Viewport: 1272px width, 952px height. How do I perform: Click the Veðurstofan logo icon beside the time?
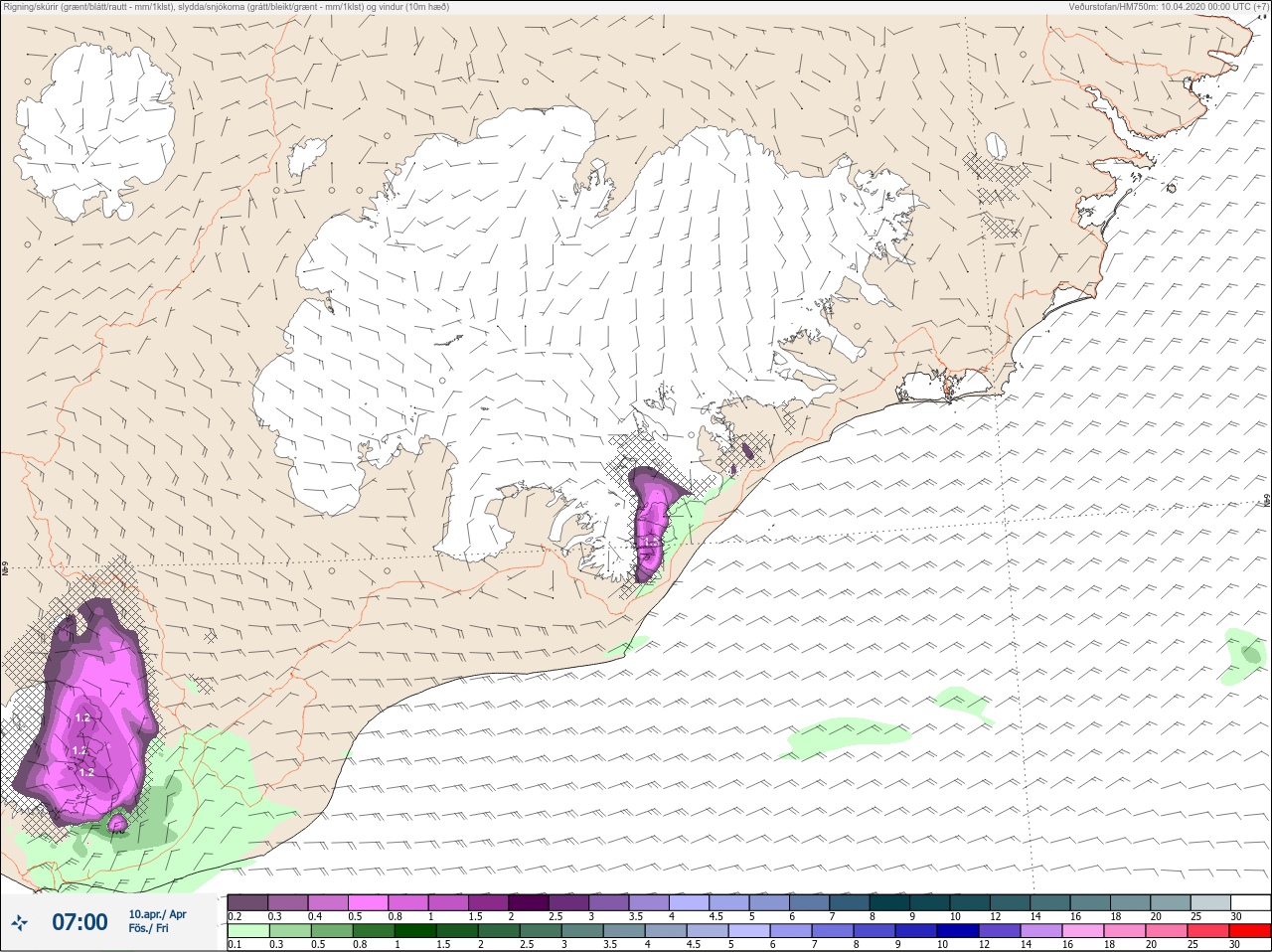20,923
